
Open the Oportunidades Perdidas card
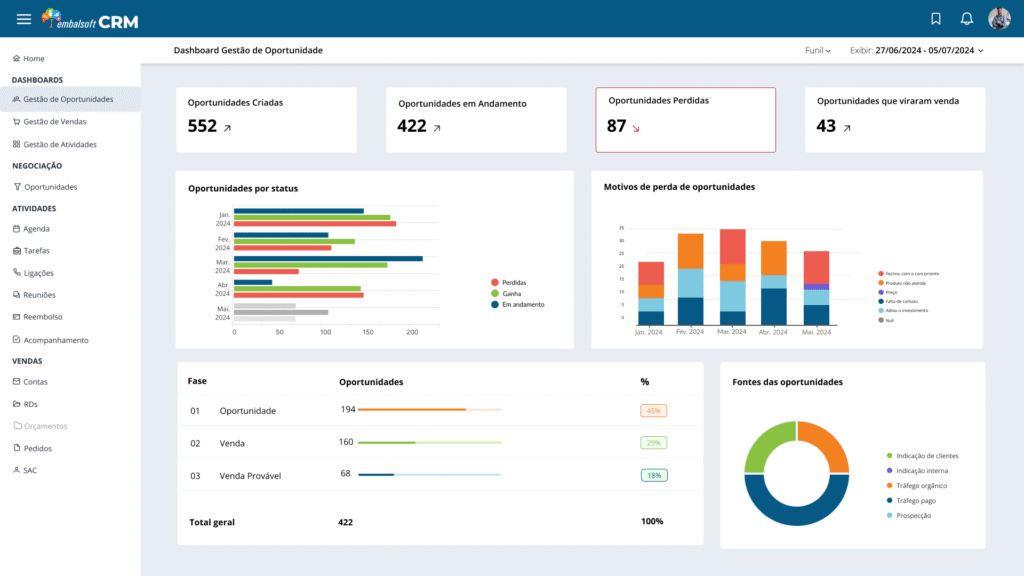pyautogui.click(x=685, y=119)
